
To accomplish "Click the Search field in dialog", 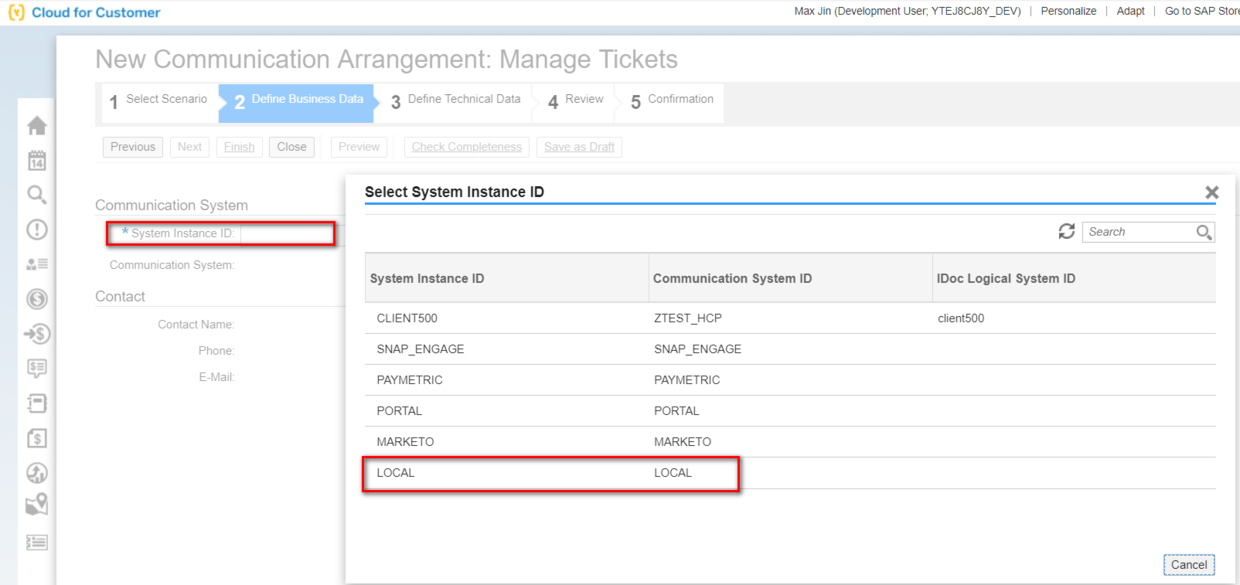I will point(1139,232).
